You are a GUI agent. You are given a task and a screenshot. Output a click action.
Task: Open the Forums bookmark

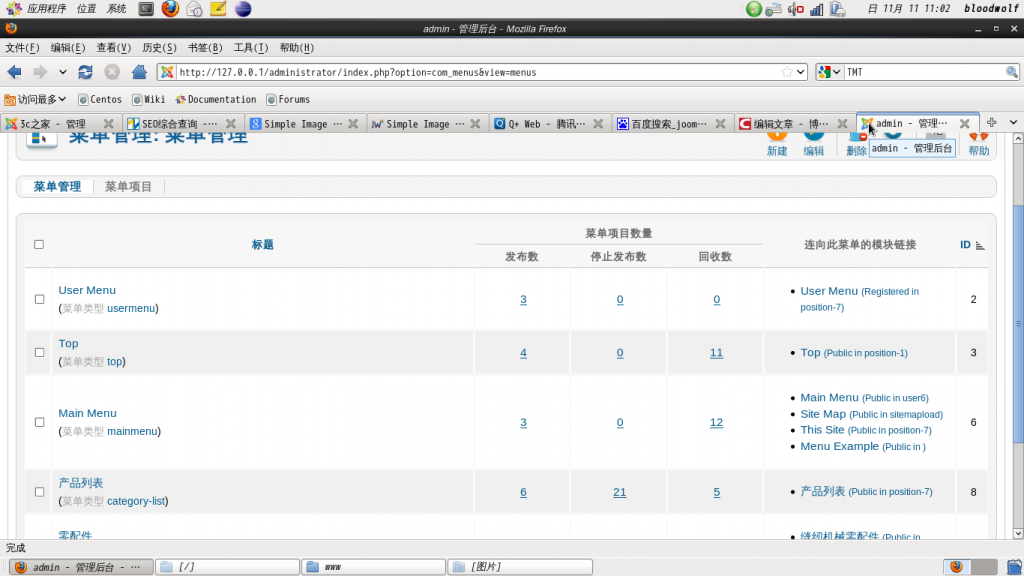(288, 99)
